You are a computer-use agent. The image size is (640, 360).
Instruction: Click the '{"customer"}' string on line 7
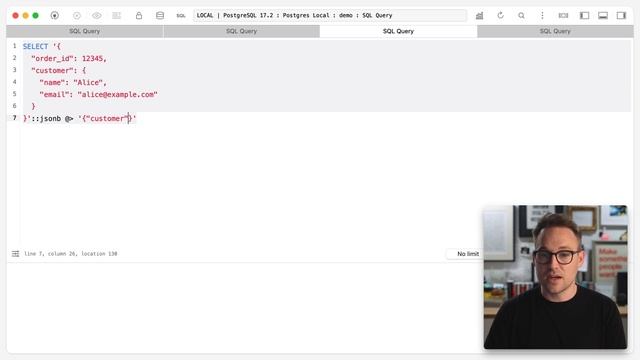[x=107, y=118]
